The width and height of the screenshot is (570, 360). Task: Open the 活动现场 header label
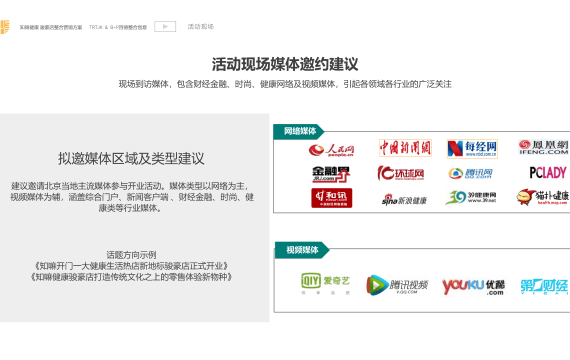pyautogui.click(x=201, y=27)
